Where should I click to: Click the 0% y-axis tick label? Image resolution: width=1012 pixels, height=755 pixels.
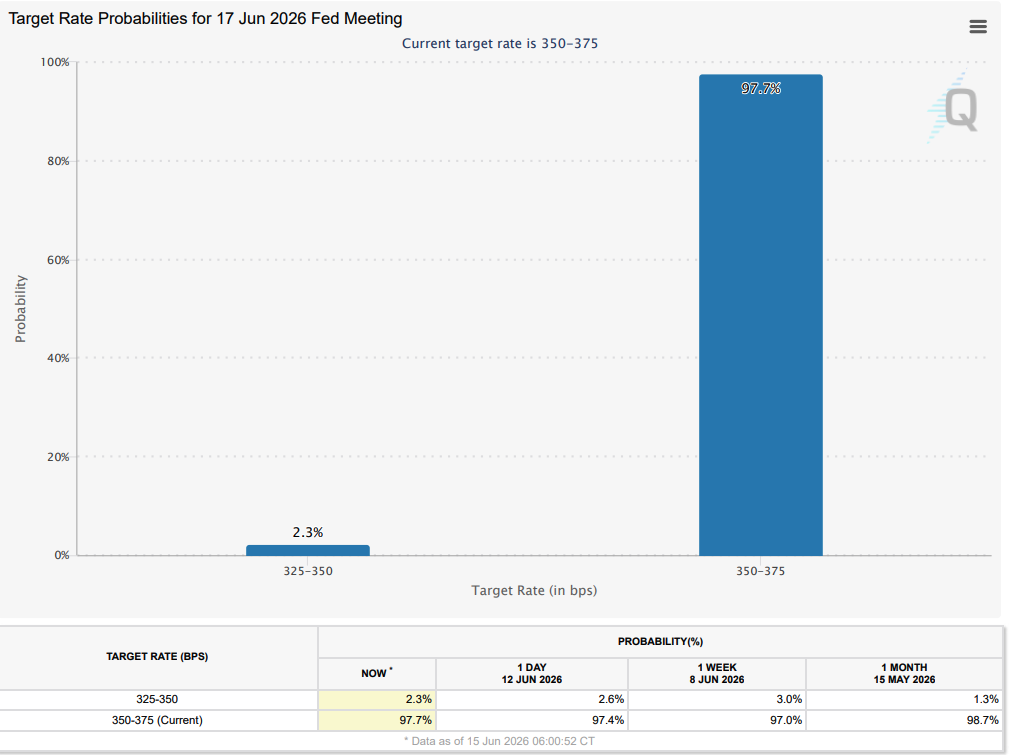62,555
